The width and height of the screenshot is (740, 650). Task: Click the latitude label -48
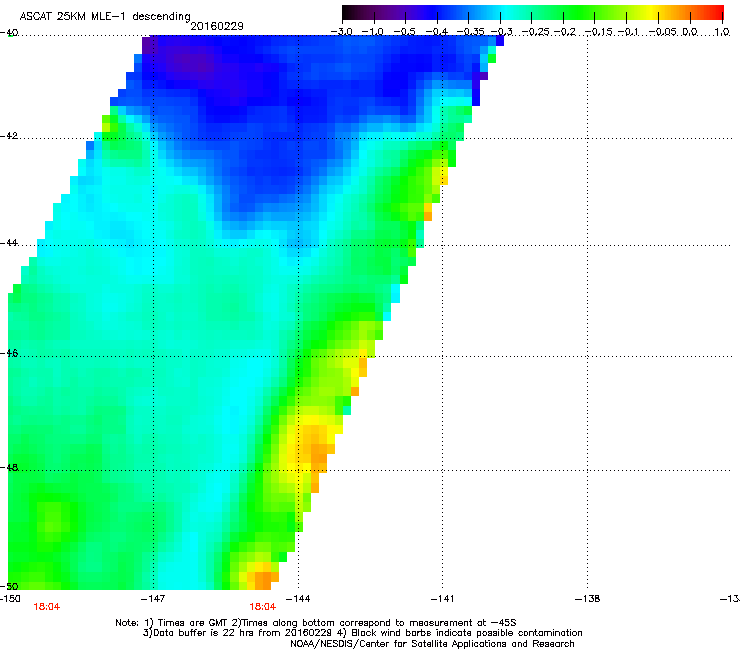[9, 467]
